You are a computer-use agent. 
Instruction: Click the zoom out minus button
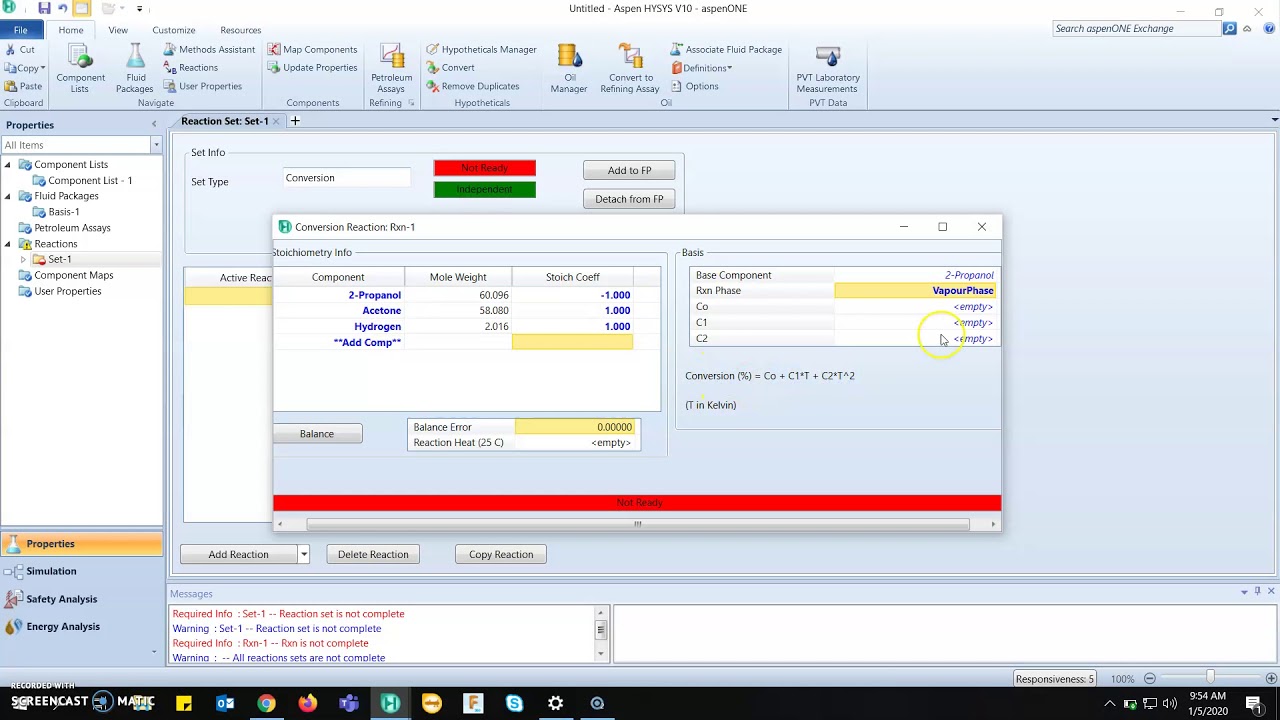click(1149, 679)
